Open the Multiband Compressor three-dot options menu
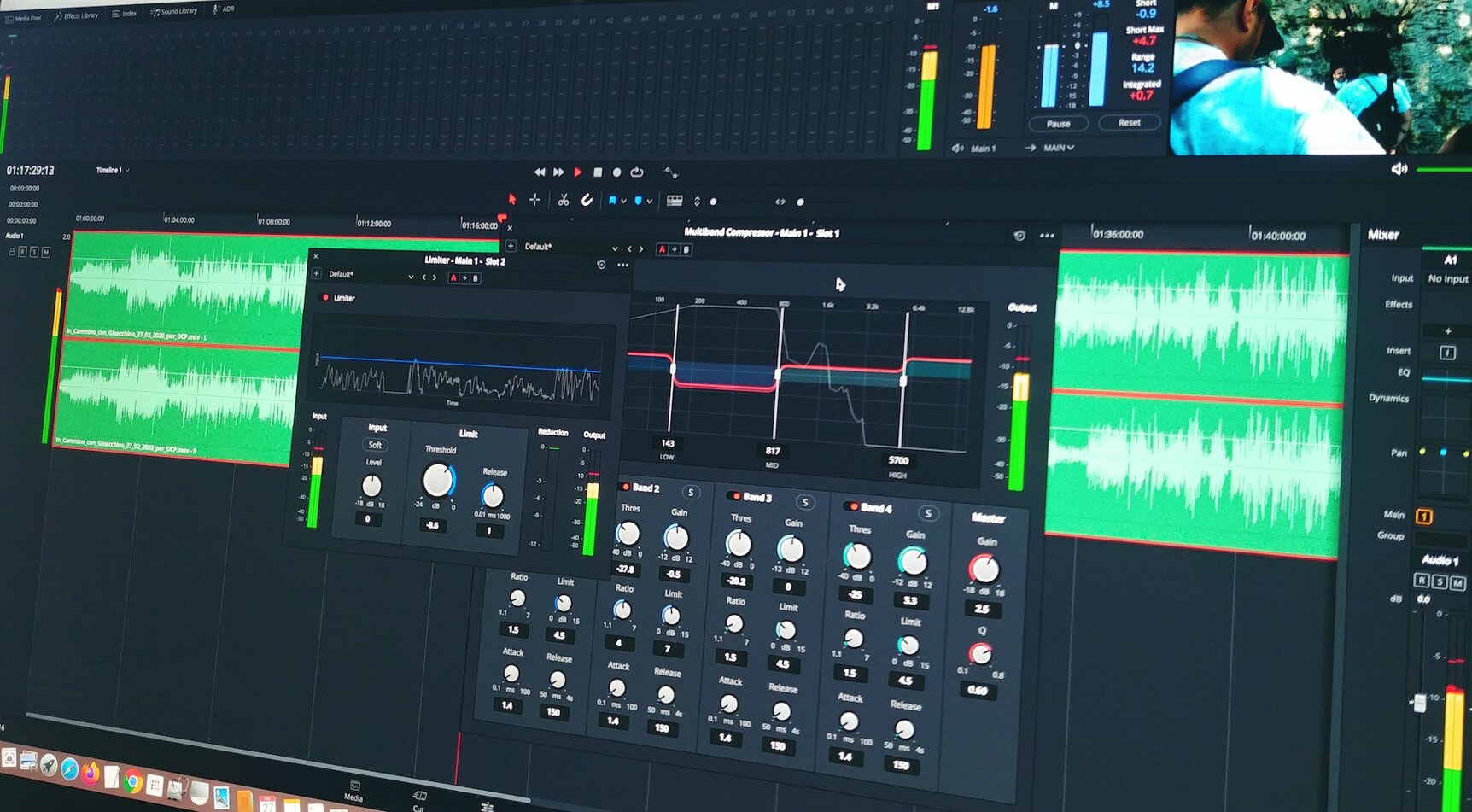Image resolution: width=1472 pixels, height=812 pixels. coord(1047,236)
